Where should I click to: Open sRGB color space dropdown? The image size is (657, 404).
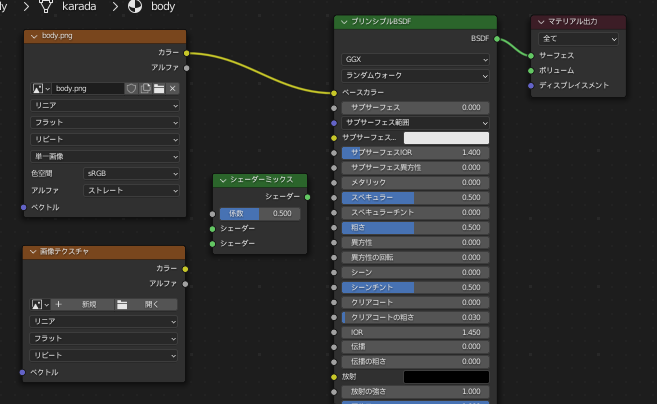131,174
